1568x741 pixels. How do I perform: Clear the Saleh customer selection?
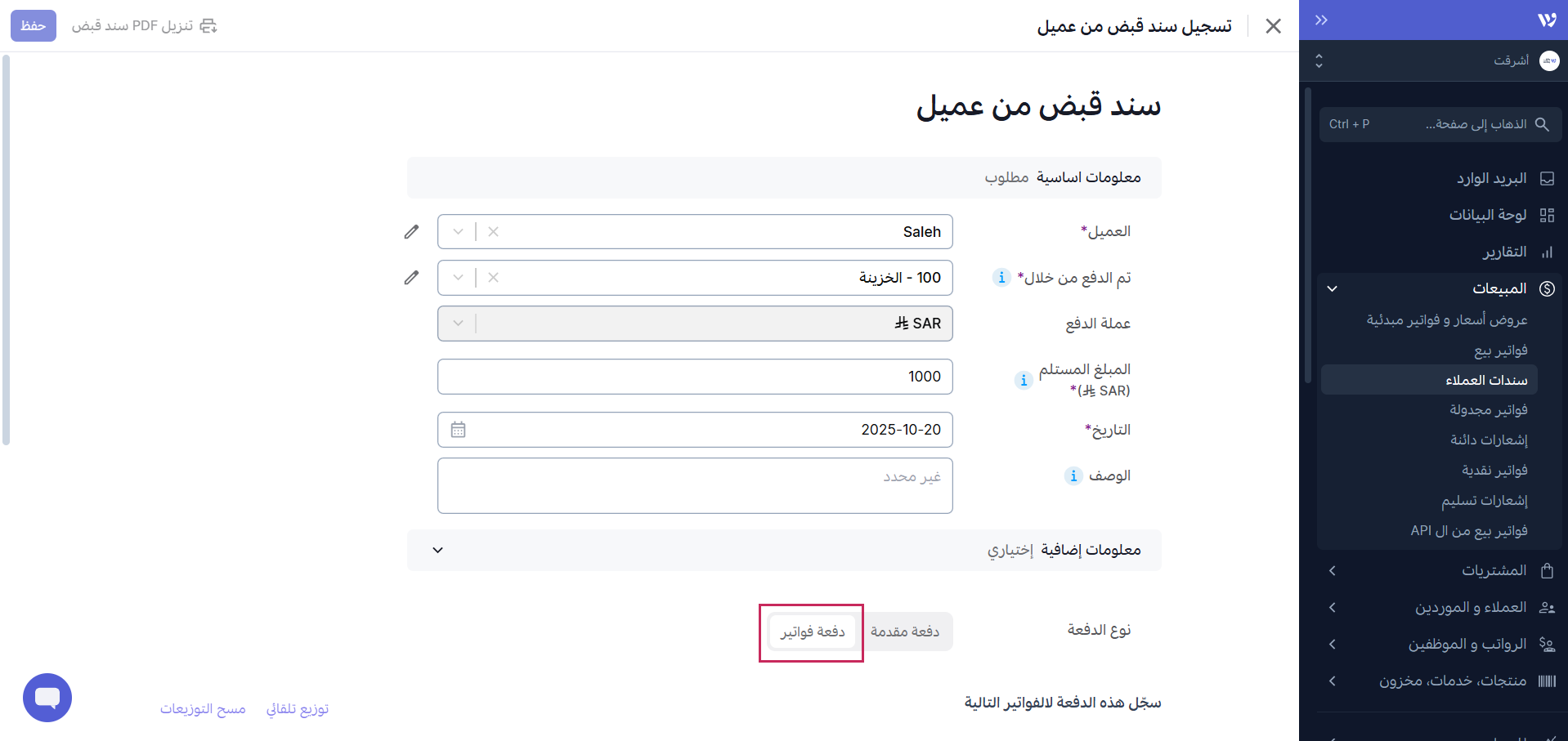click(493, 232)
